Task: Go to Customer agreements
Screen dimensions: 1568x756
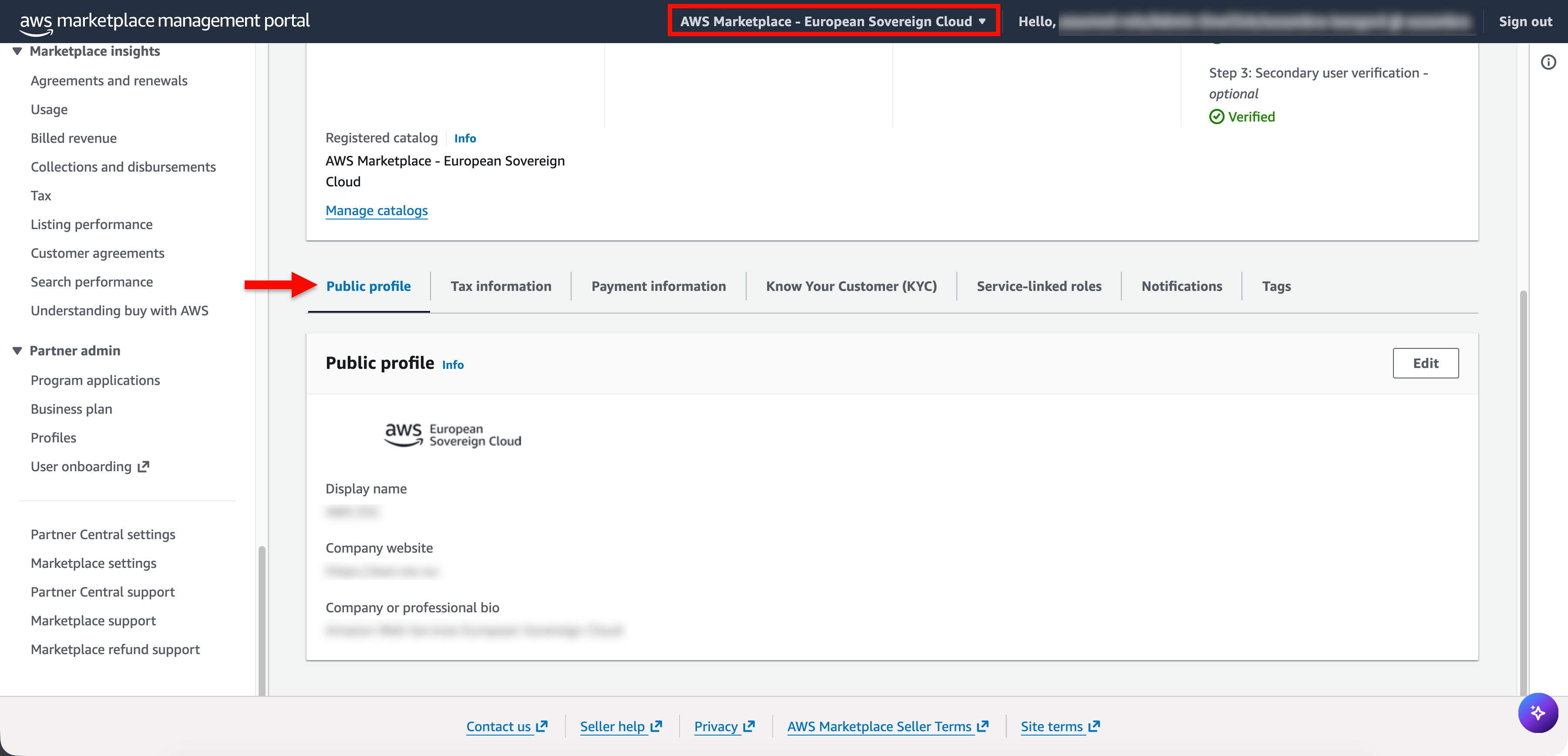Action: (x=98, y=253)
